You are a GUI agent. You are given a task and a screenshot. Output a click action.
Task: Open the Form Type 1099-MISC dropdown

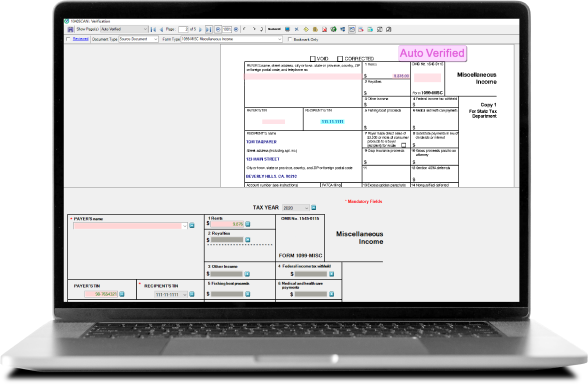tap(231, 39)
